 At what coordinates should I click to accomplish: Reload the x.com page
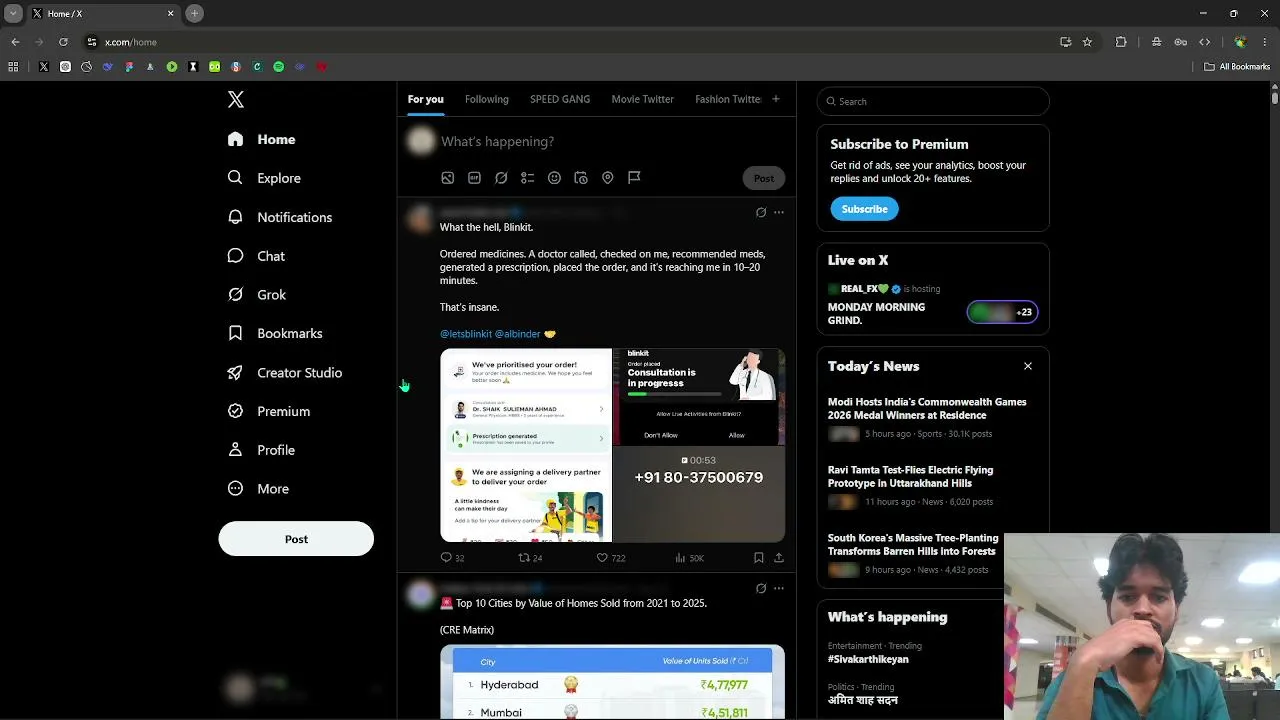pos(63,42)
